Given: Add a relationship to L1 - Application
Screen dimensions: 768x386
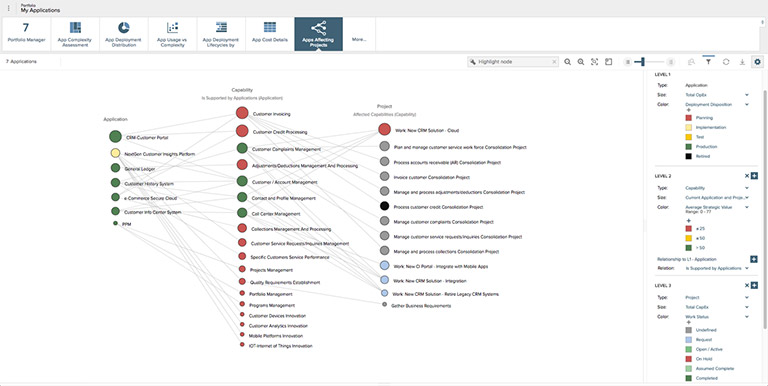Looking at the screenshot, I should tap(754, 259).
